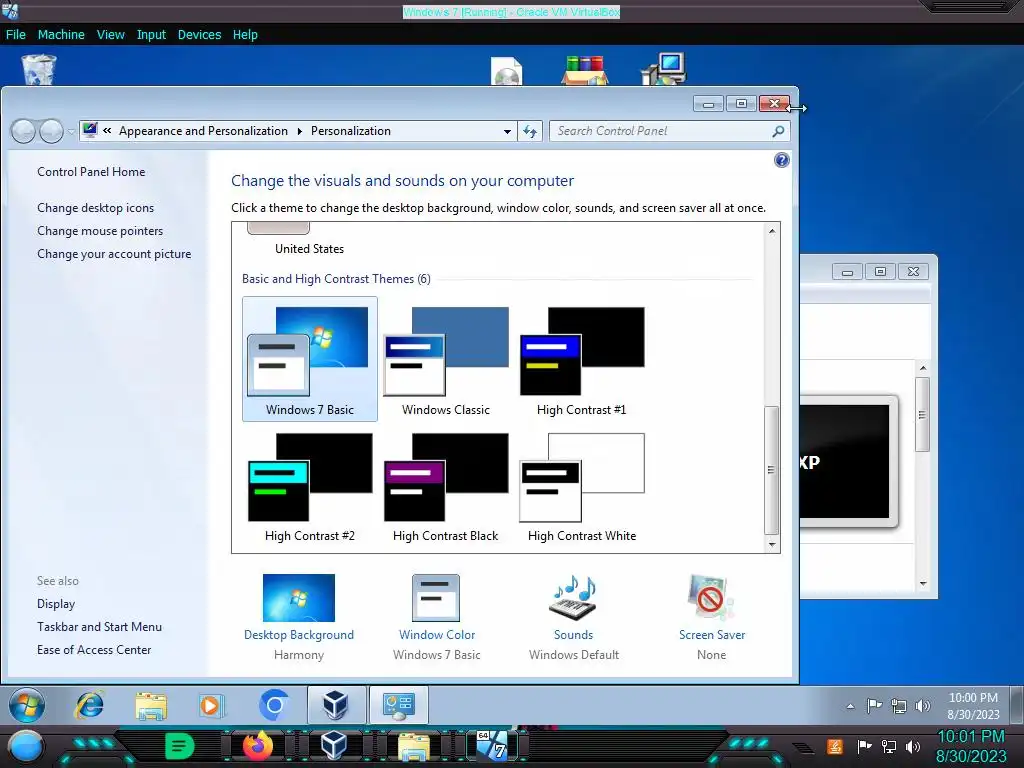Expand the double chevron in address bar

[x=107, y=131]
